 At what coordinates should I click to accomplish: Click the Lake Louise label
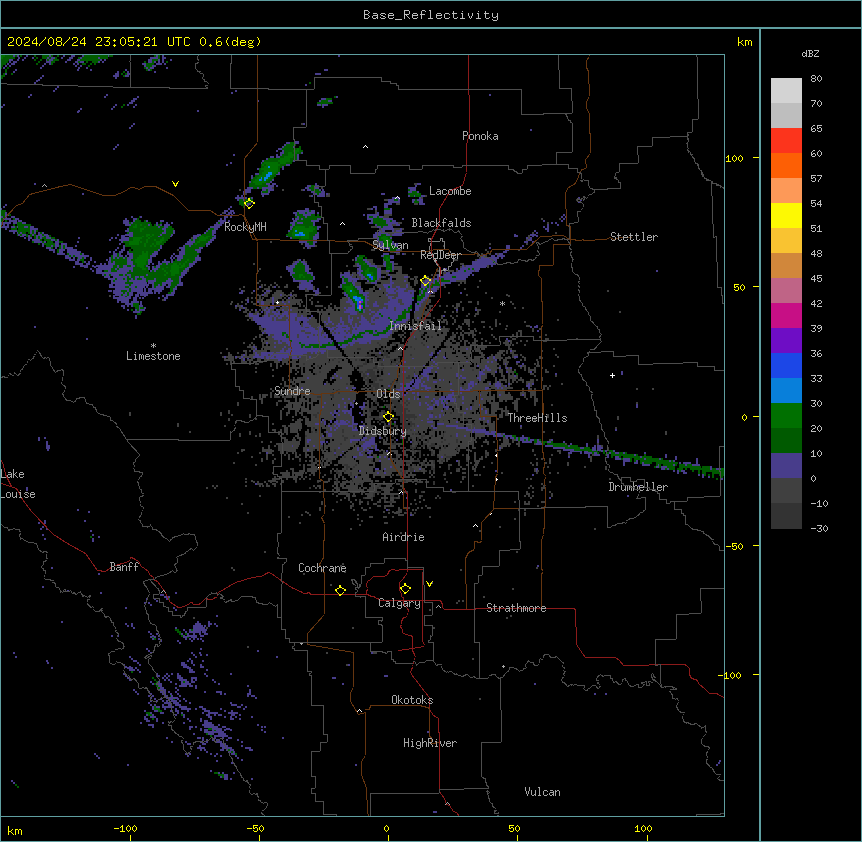pos(18,484)
